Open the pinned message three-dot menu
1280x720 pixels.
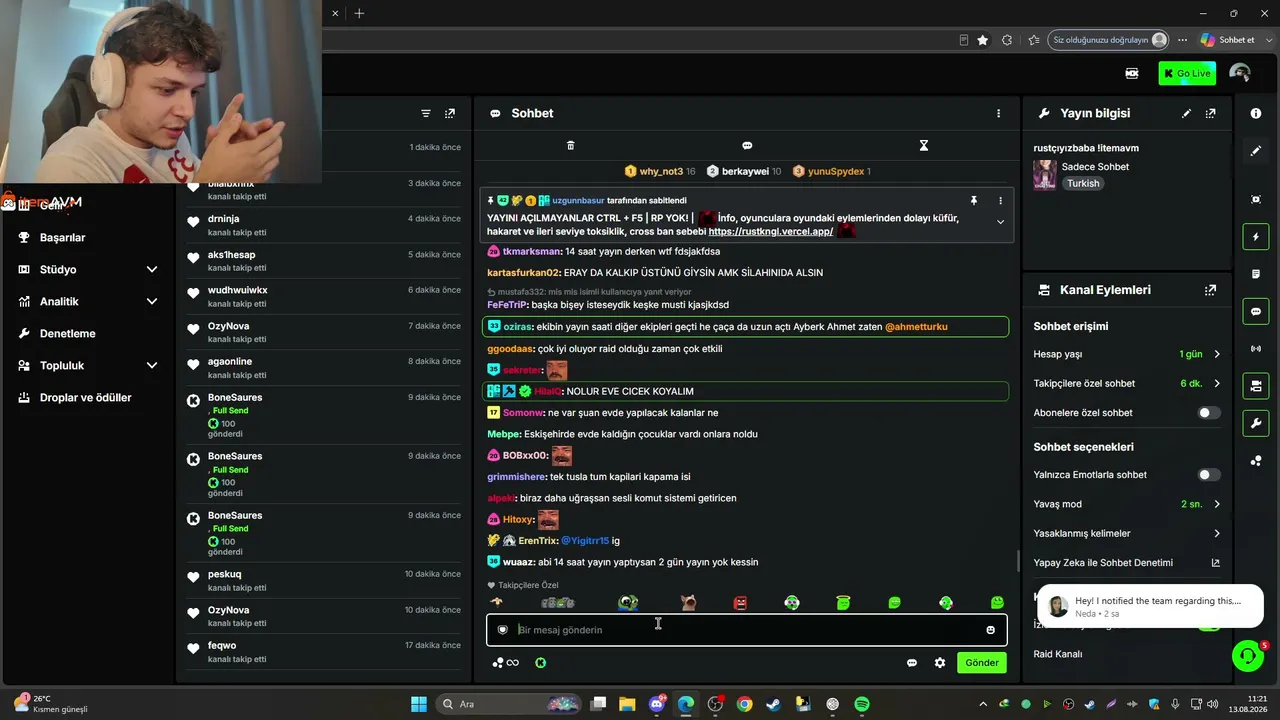(x=1000, y=201)
